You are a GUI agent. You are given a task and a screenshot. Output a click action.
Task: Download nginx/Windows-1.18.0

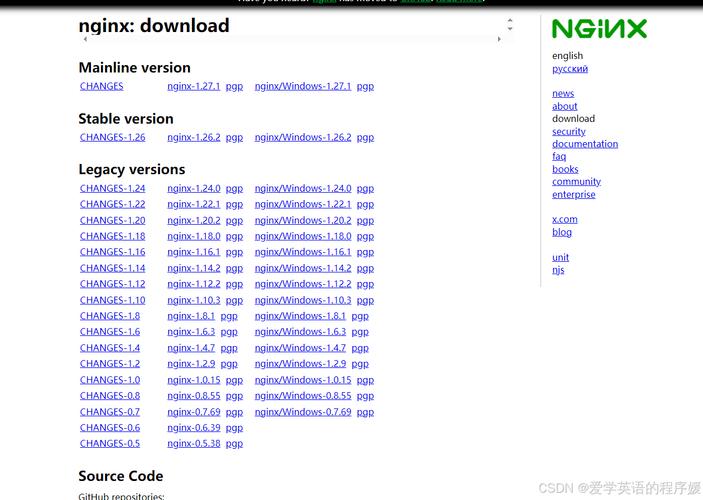(x=303, y=236)
